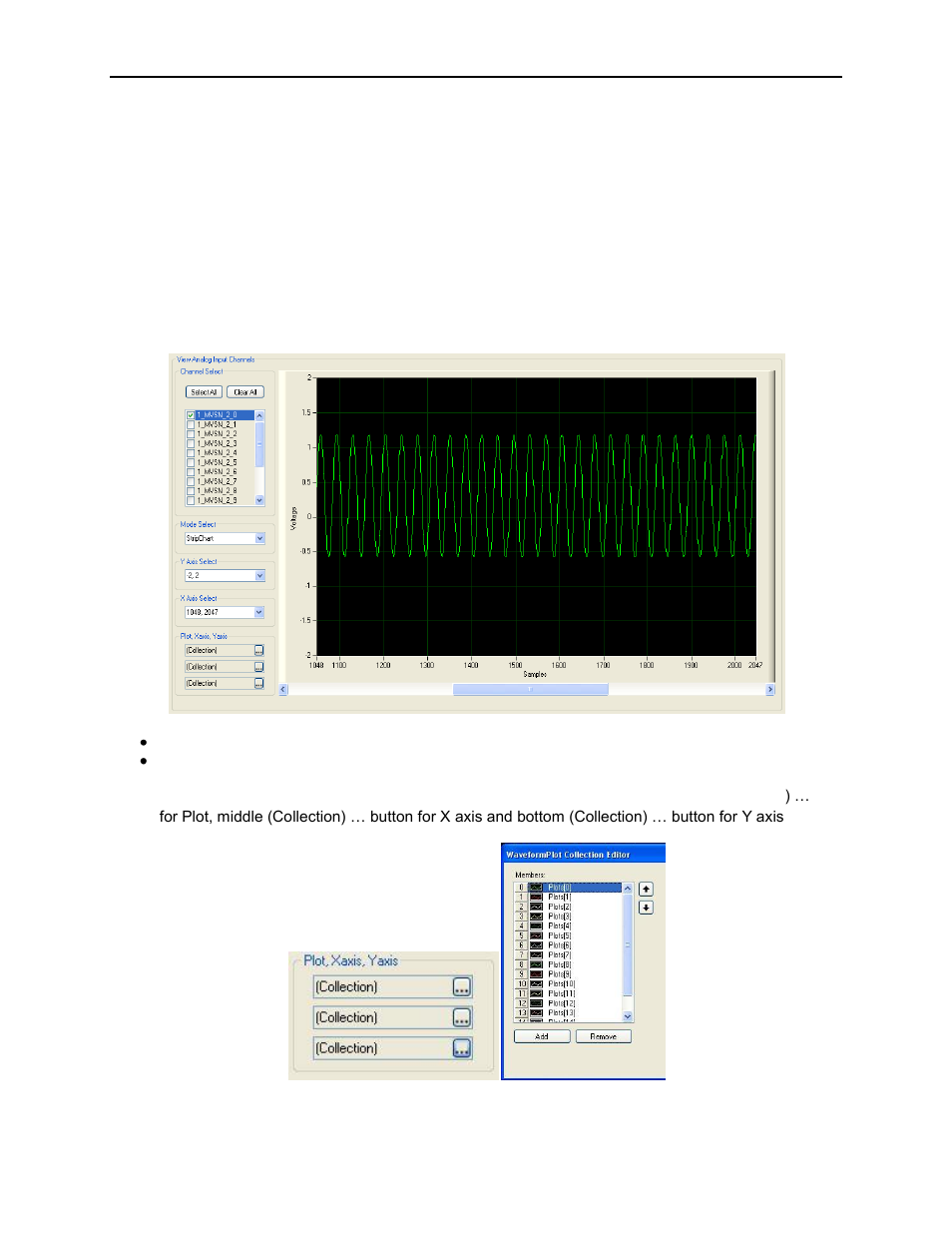Click channel list scroll-up arrow
952x1233 pixels.
tap(260, 415)
